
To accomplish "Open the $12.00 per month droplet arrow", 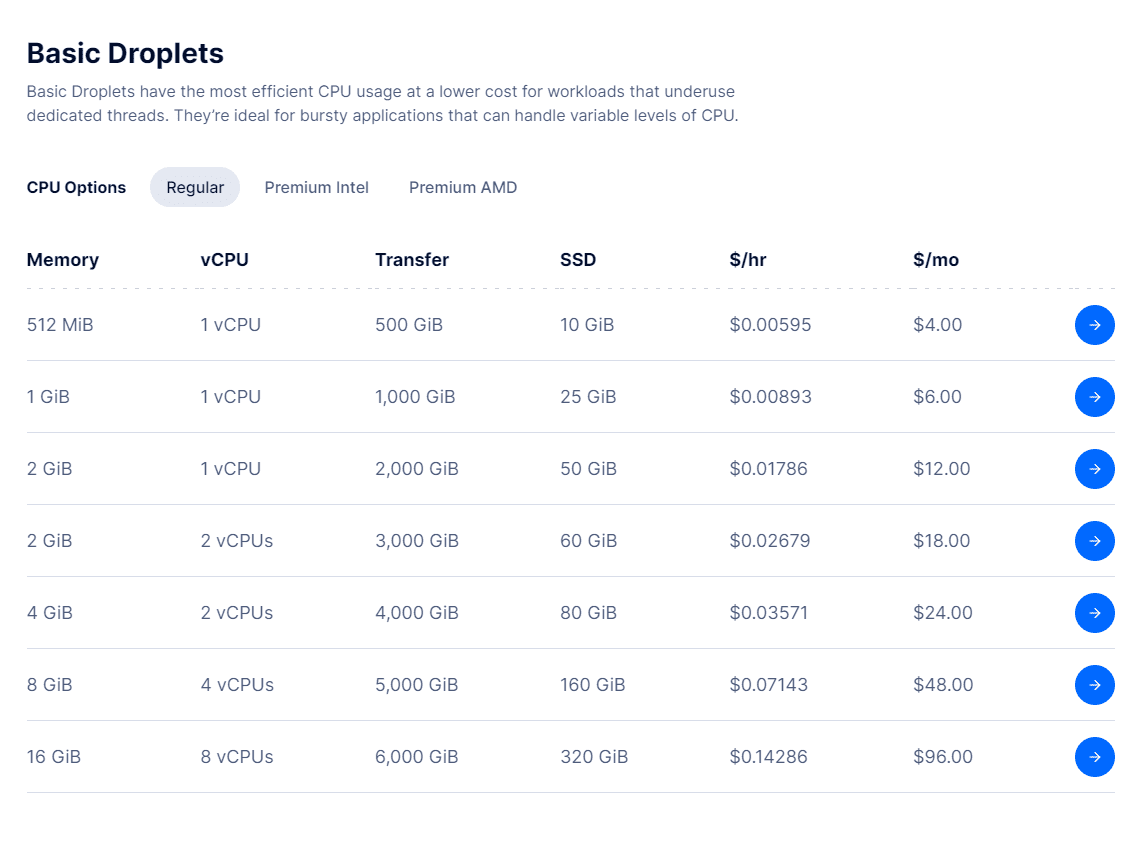I will [1094, 469].
